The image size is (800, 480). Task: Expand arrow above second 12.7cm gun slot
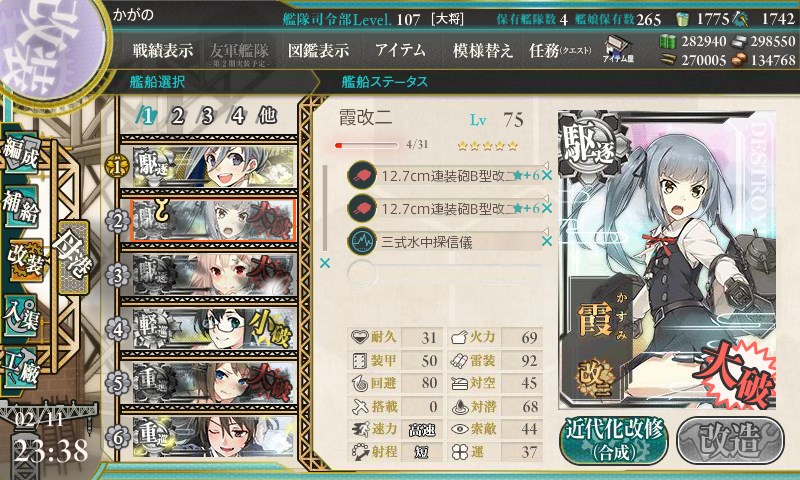click(545, 198)
